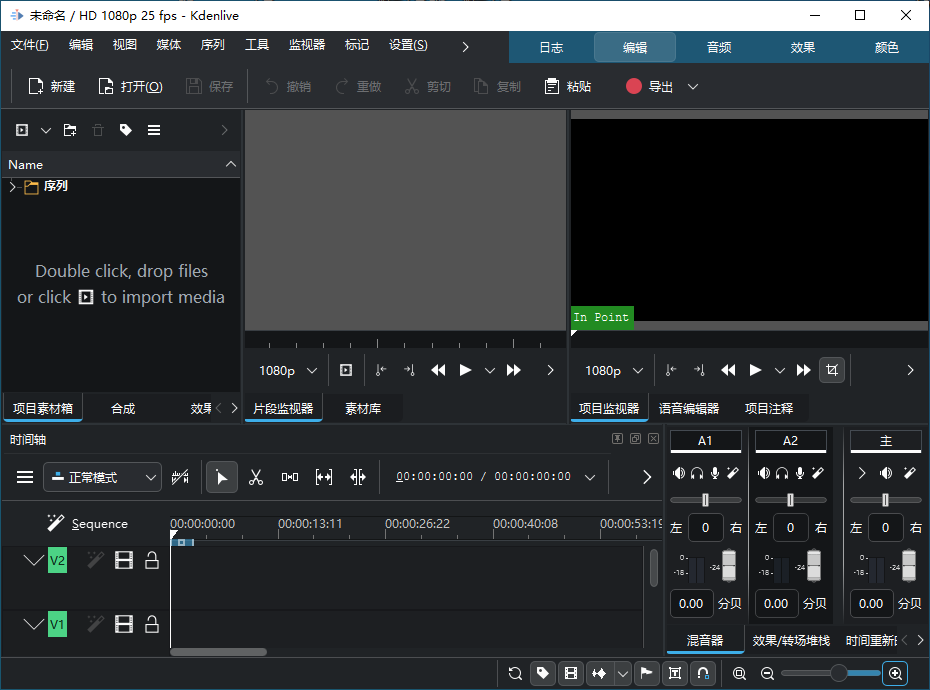Viewport: 930px width, 690px height.
Task: Fast forward in the project monitor
Action: 804,370
